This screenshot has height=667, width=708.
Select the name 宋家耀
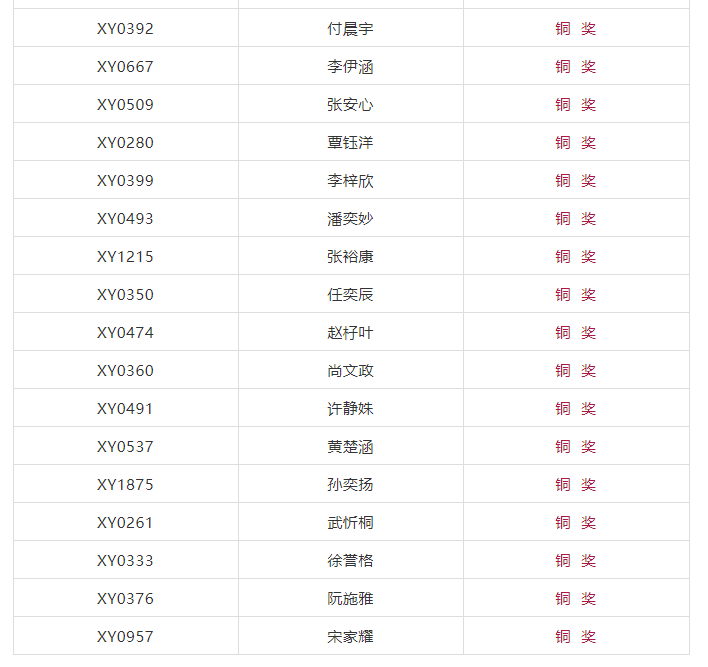(x=350, y=637)
